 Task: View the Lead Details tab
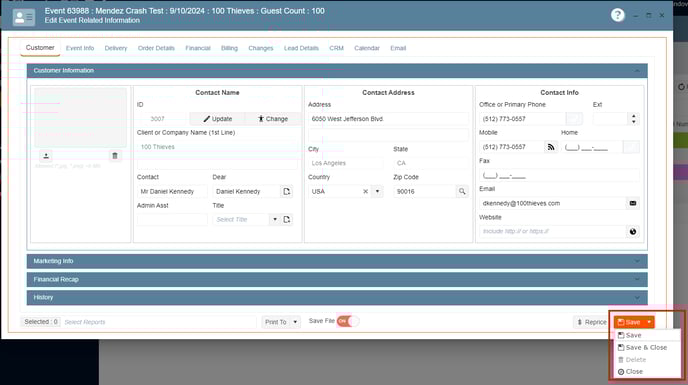301,48
